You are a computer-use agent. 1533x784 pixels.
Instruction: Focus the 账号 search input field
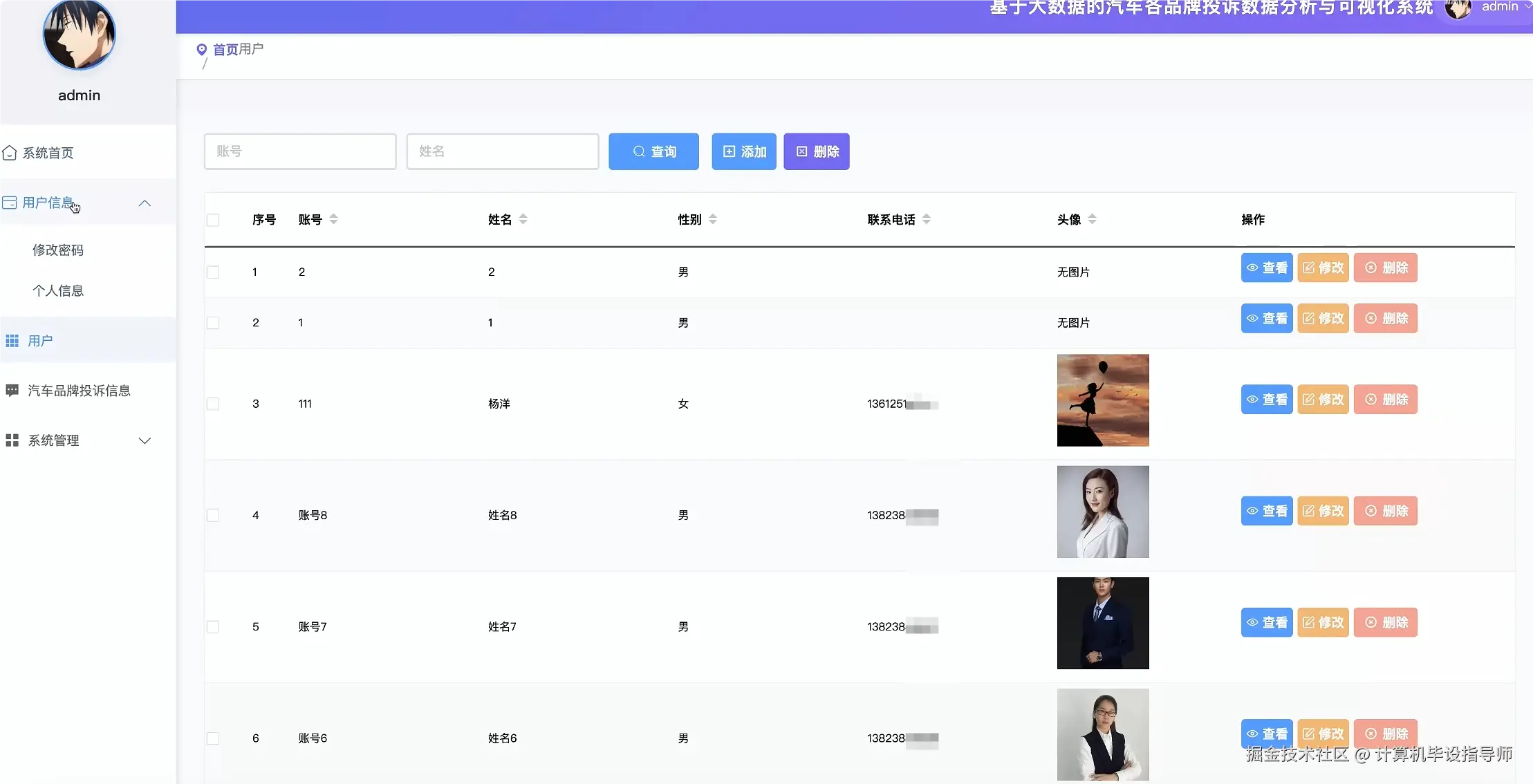300,151
